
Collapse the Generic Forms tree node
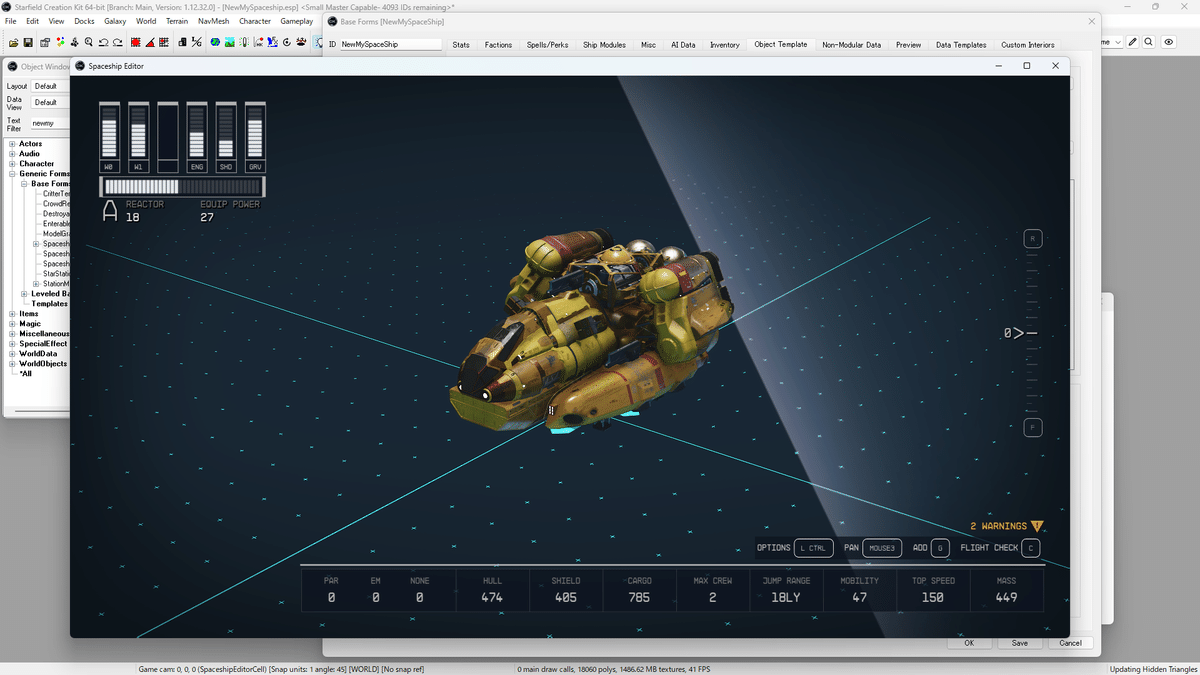[x=12, y=174]
